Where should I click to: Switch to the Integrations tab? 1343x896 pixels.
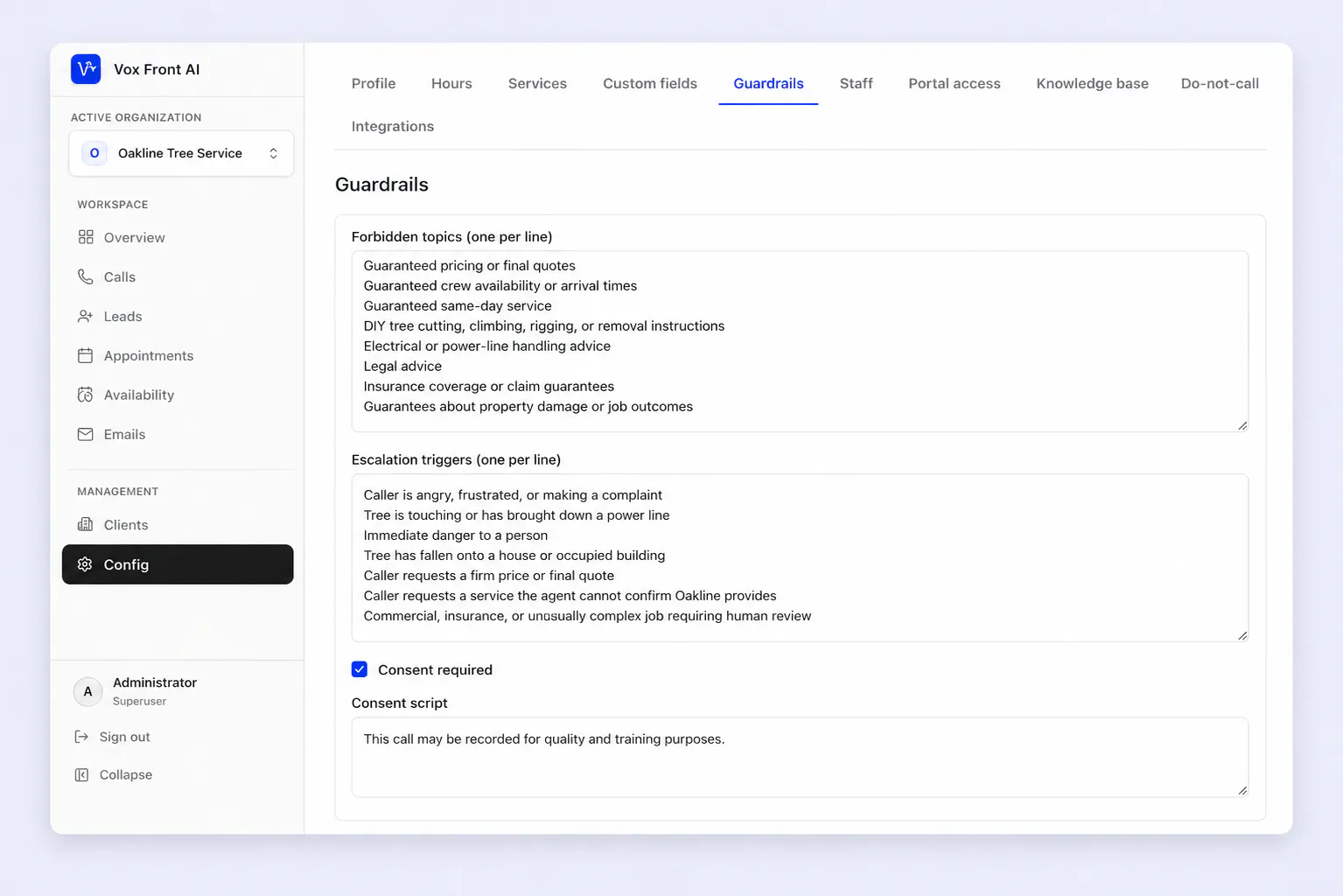(393, 126)
